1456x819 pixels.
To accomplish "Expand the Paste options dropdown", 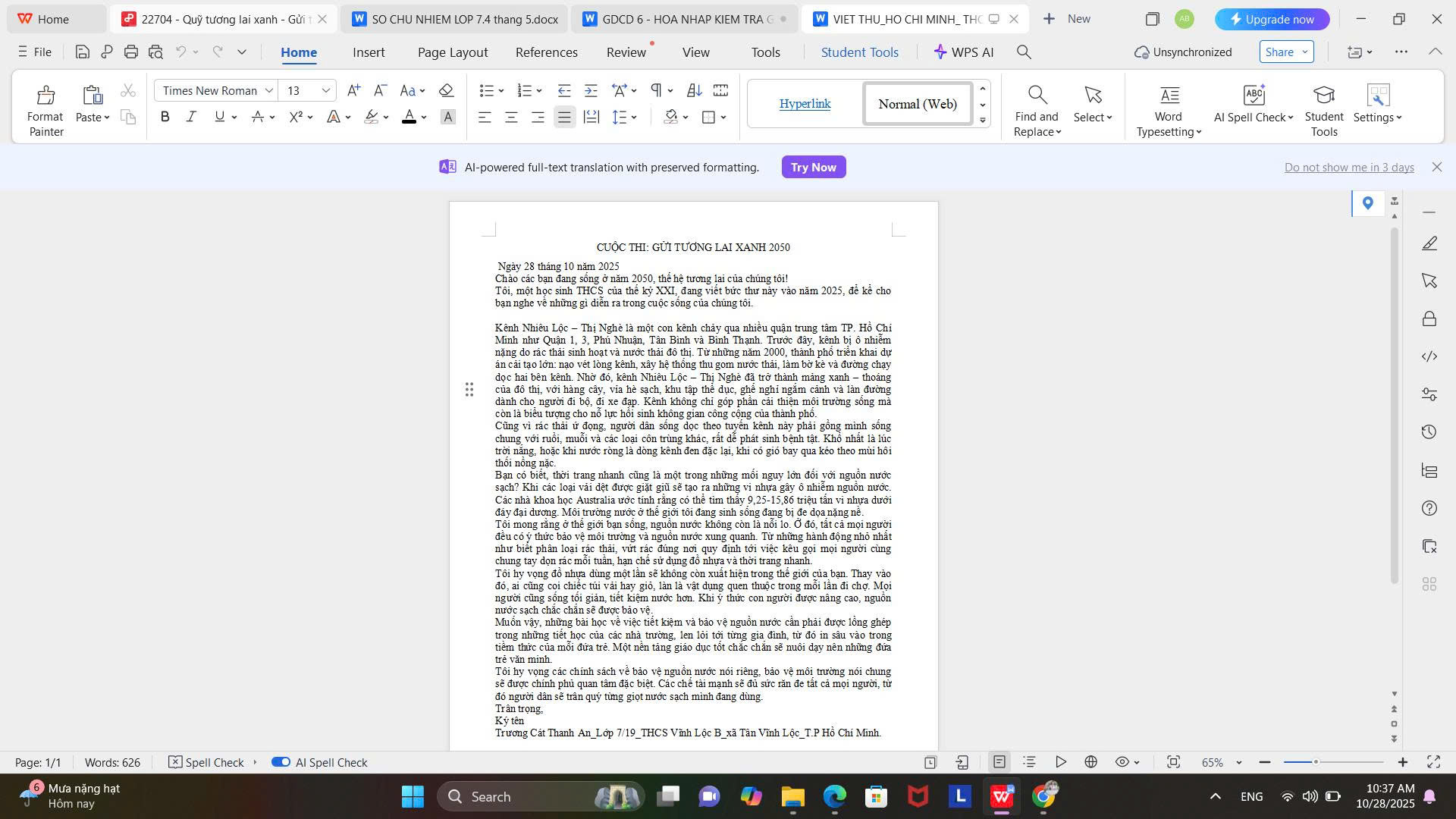I will pos(107,118).
